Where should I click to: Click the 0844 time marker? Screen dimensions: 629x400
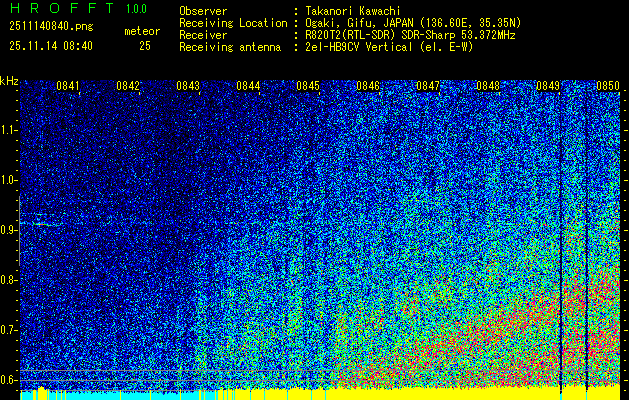(x=248, y=86)
